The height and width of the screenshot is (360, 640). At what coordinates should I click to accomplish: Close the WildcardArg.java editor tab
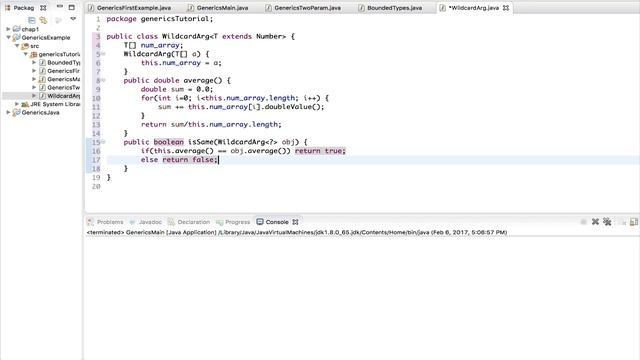click(x=506, y=8)
